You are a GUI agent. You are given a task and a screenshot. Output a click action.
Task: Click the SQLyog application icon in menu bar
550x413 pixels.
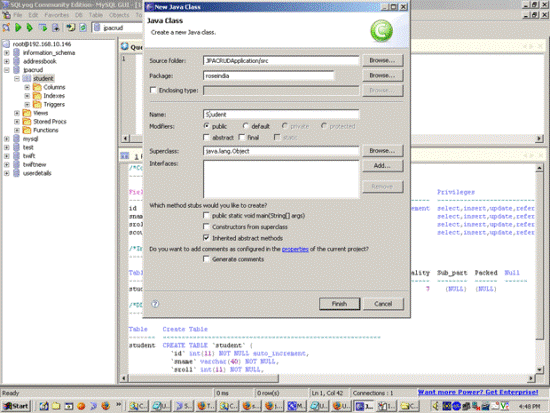click(6, 15)
